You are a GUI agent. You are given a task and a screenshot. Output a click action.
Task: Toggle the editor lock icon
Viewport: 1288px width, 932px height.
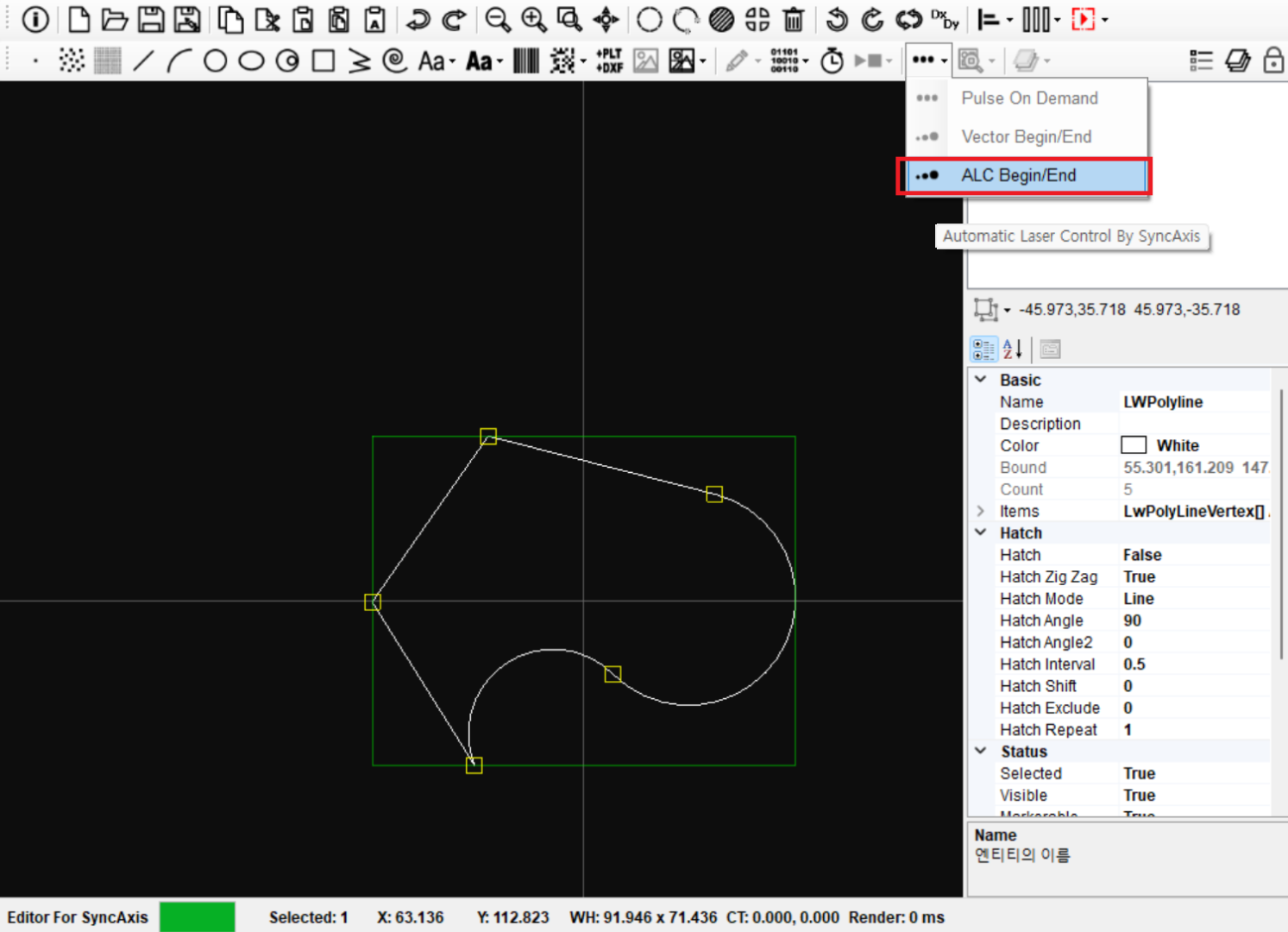point(1273,60)
